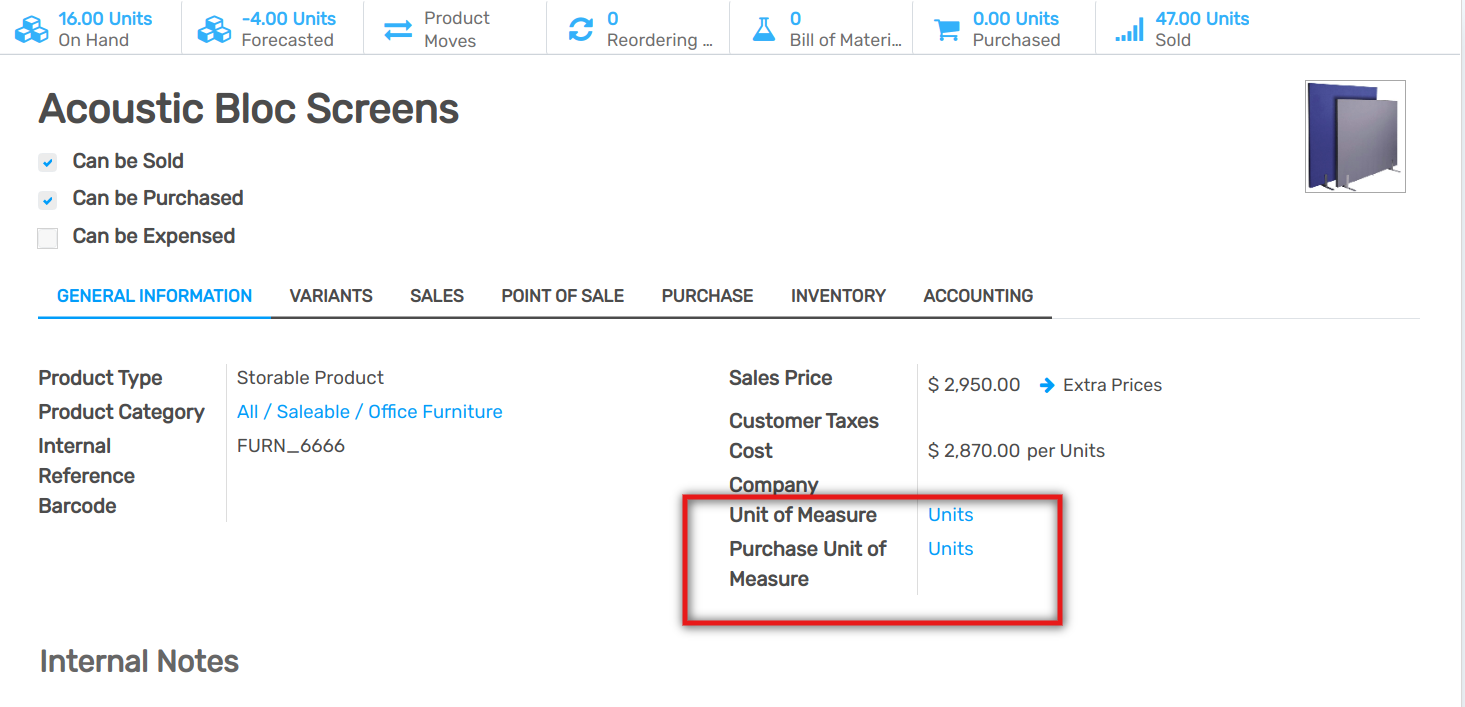
Task: Click the Purchase Unit of Measure Units link
Action: [x=950, y=549]
